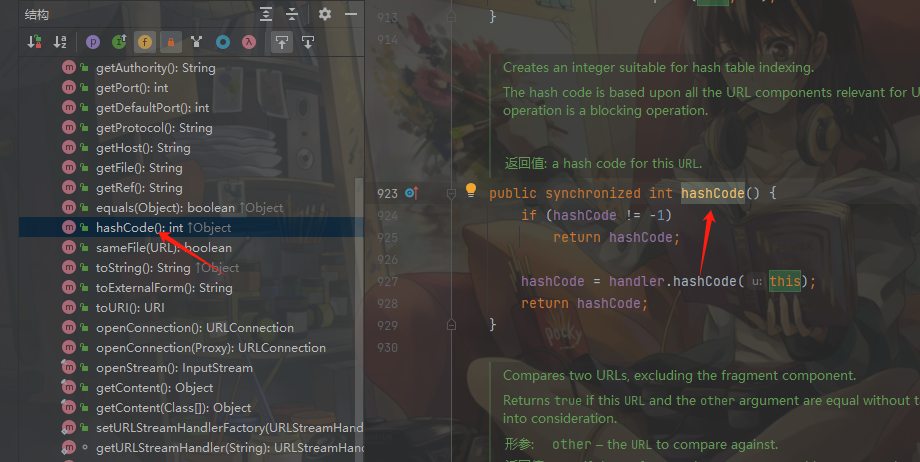Screen dimensions: 920x462
Task: Sort structure by visibility
Action: [x=34, y=42]
